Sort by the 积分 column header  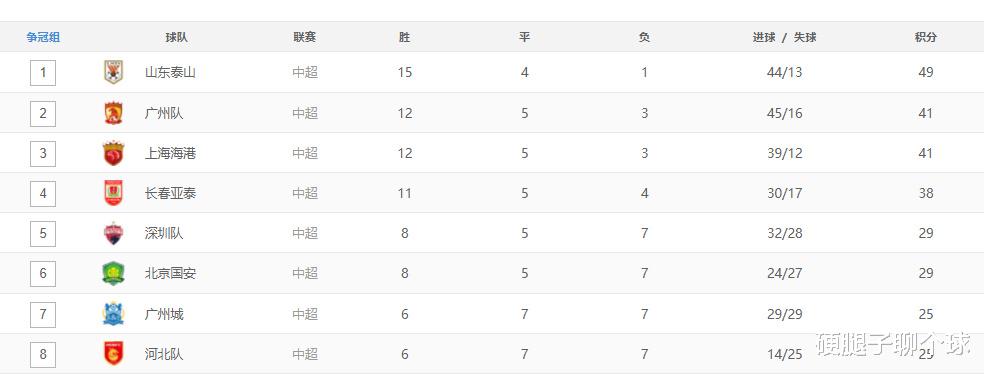point(926,37)
